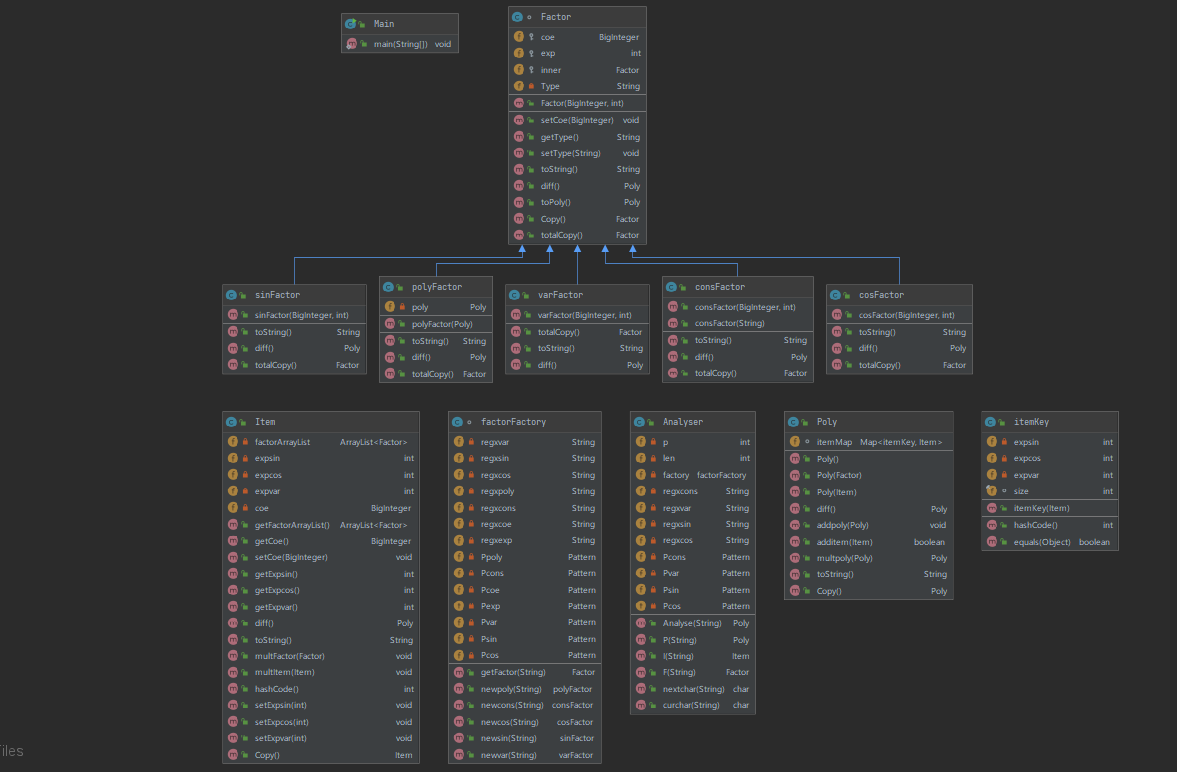Select getType() in the Factor class
The image size is (1177, 772).
tap(576, 137)
